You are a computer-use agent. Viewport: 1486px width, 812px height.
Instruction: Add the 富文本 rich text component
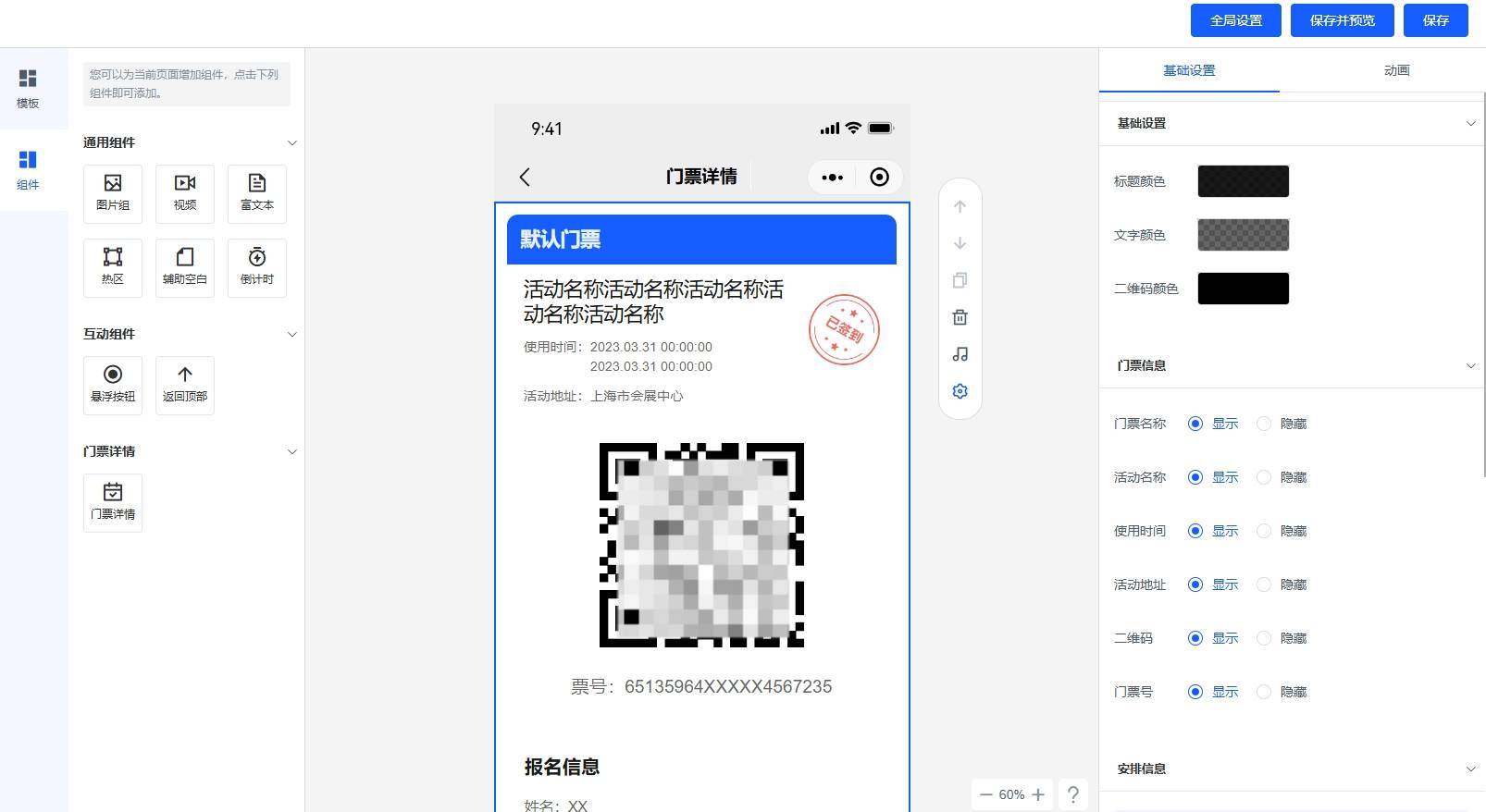pyautogui.click(x=257, y=193)
